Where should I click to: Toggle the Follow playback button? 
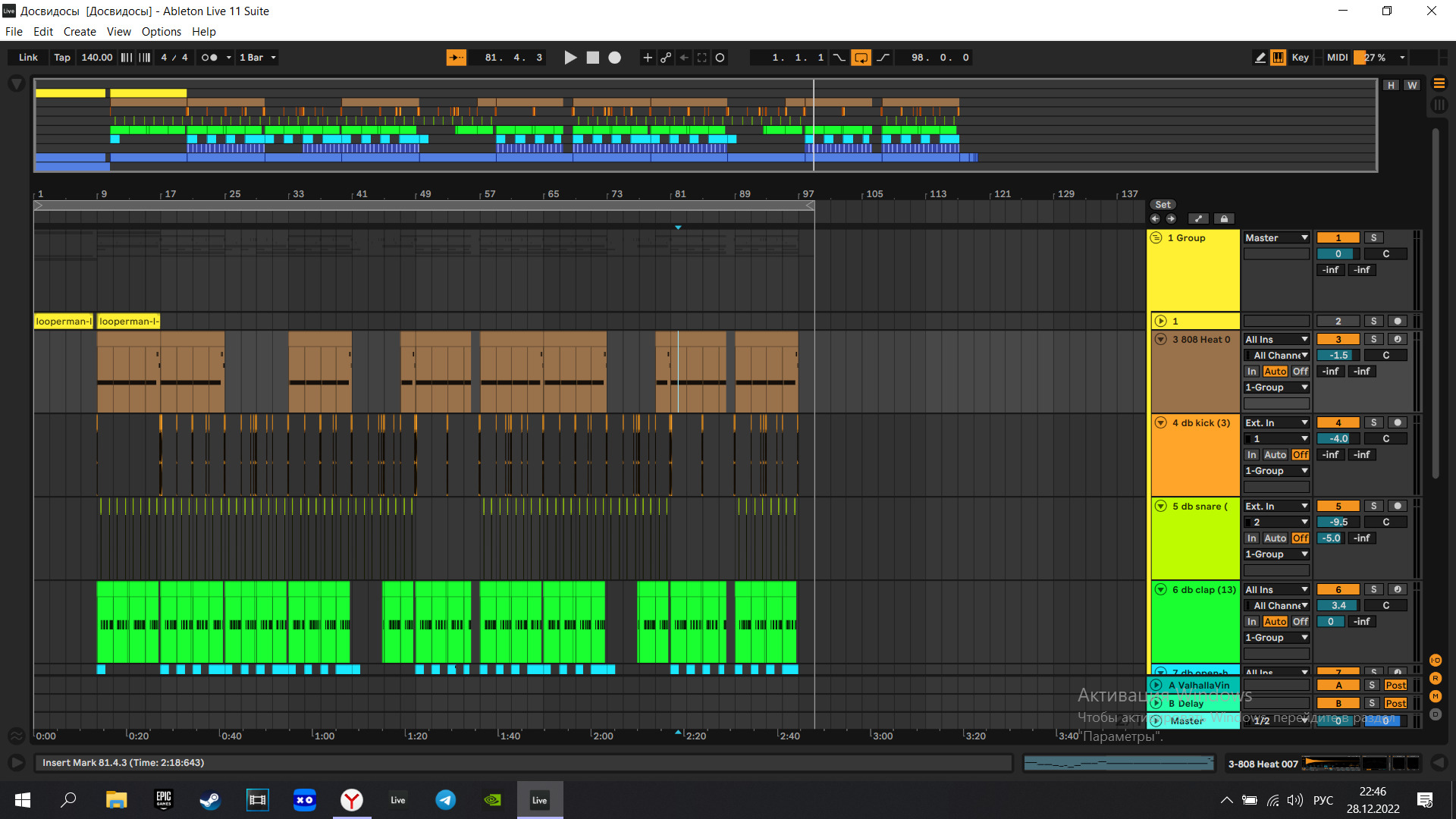tap(456, 58)
